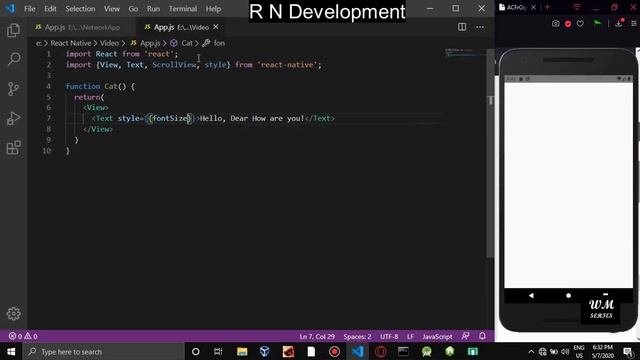Open a new tab in the browser window

coord(548,7)
